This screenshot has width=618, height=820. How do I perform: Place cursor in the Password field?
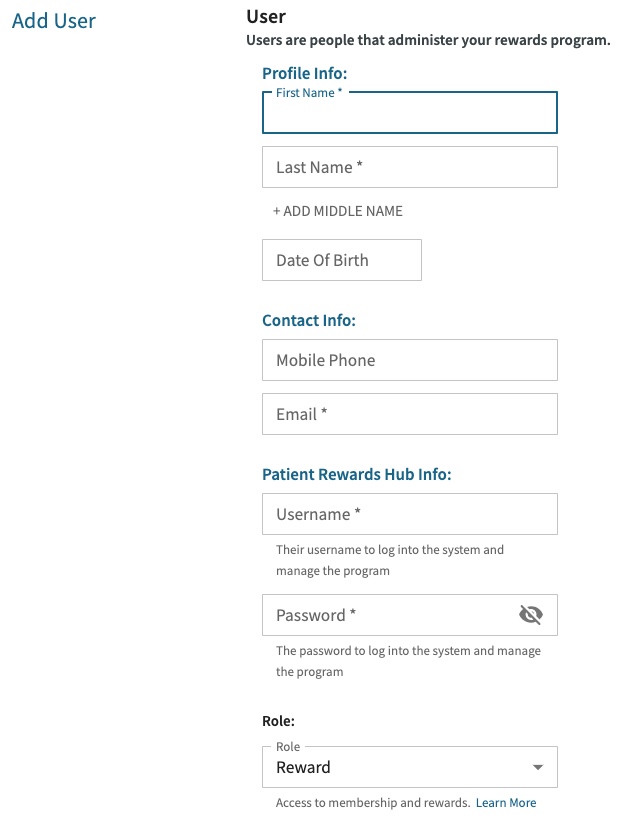[390, 615]
